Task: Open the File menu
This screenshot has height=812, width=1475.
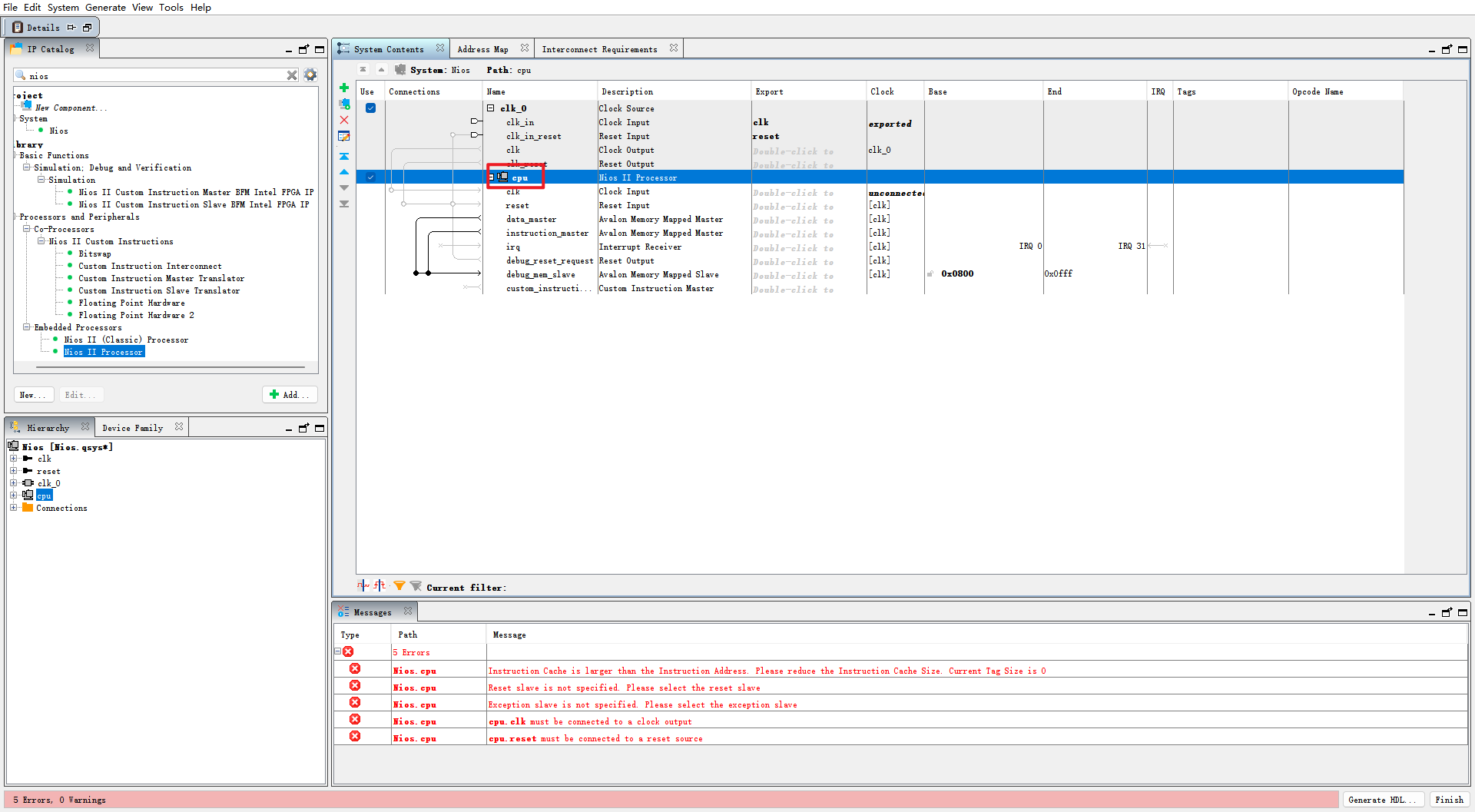Action: point(11,7)
